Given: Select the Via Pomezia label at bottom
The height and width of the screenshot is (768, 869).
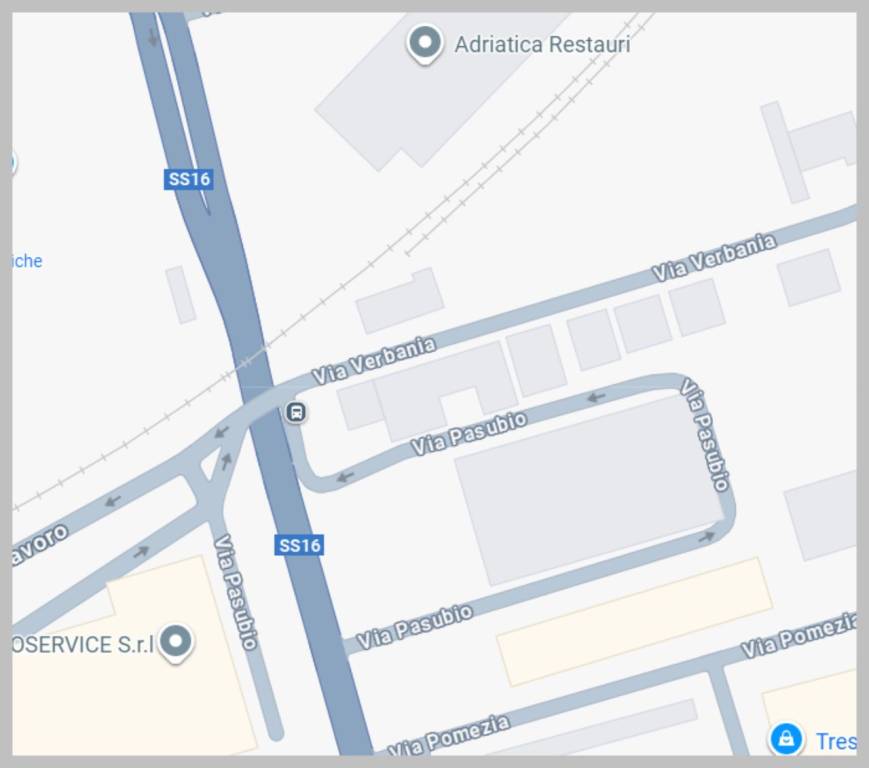Looking at the screenshot, I should click(448, 736).
